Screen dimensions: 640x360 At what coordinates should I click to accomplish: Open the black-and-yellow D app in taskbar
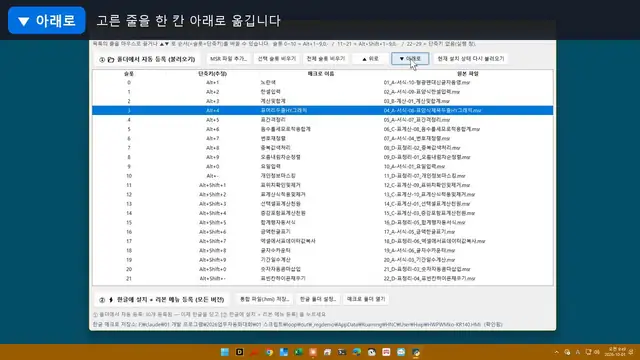pyautogui.click(x=240, y=352)
